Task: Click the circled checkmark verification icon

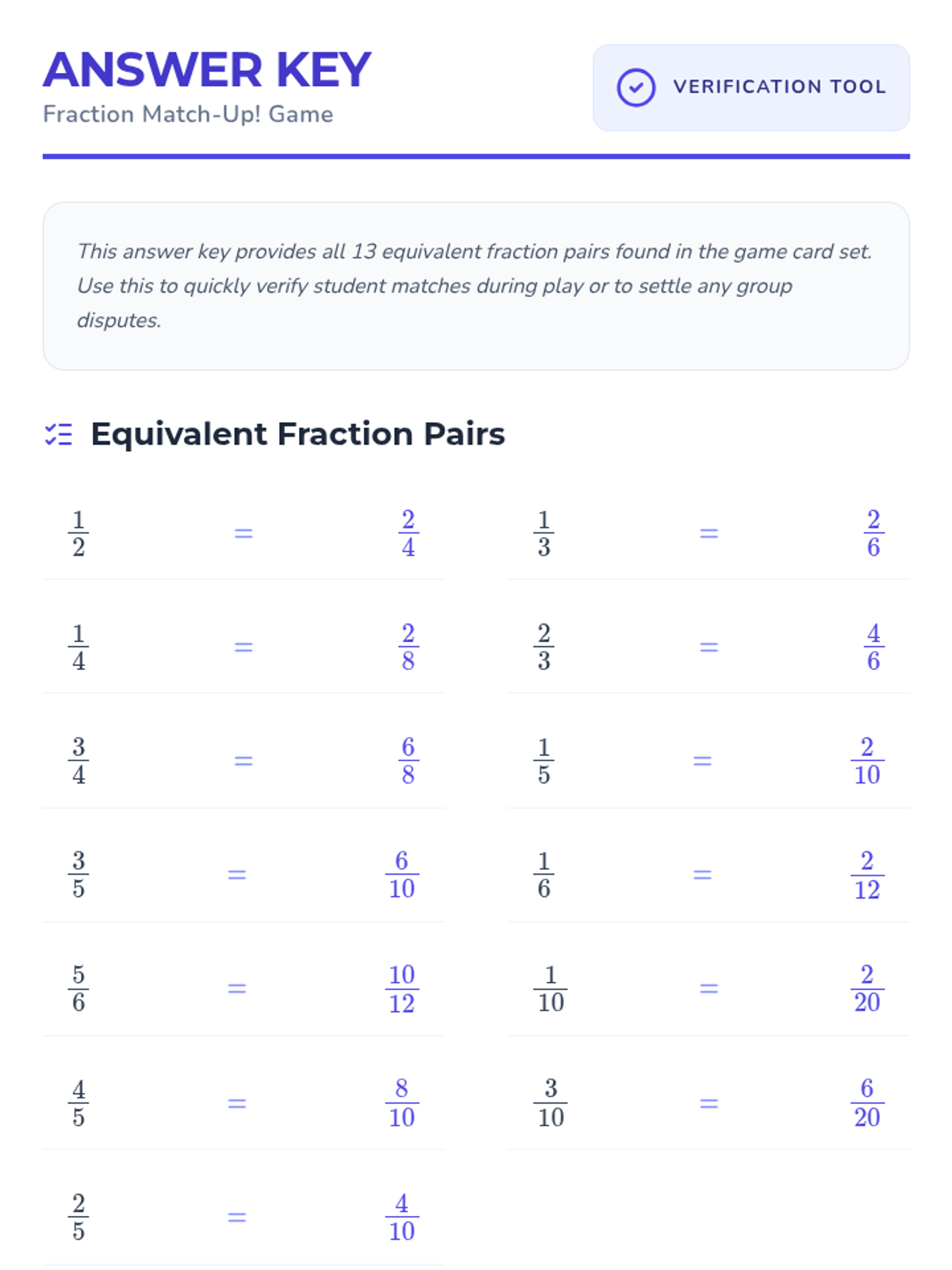Action: coord(635,87)
